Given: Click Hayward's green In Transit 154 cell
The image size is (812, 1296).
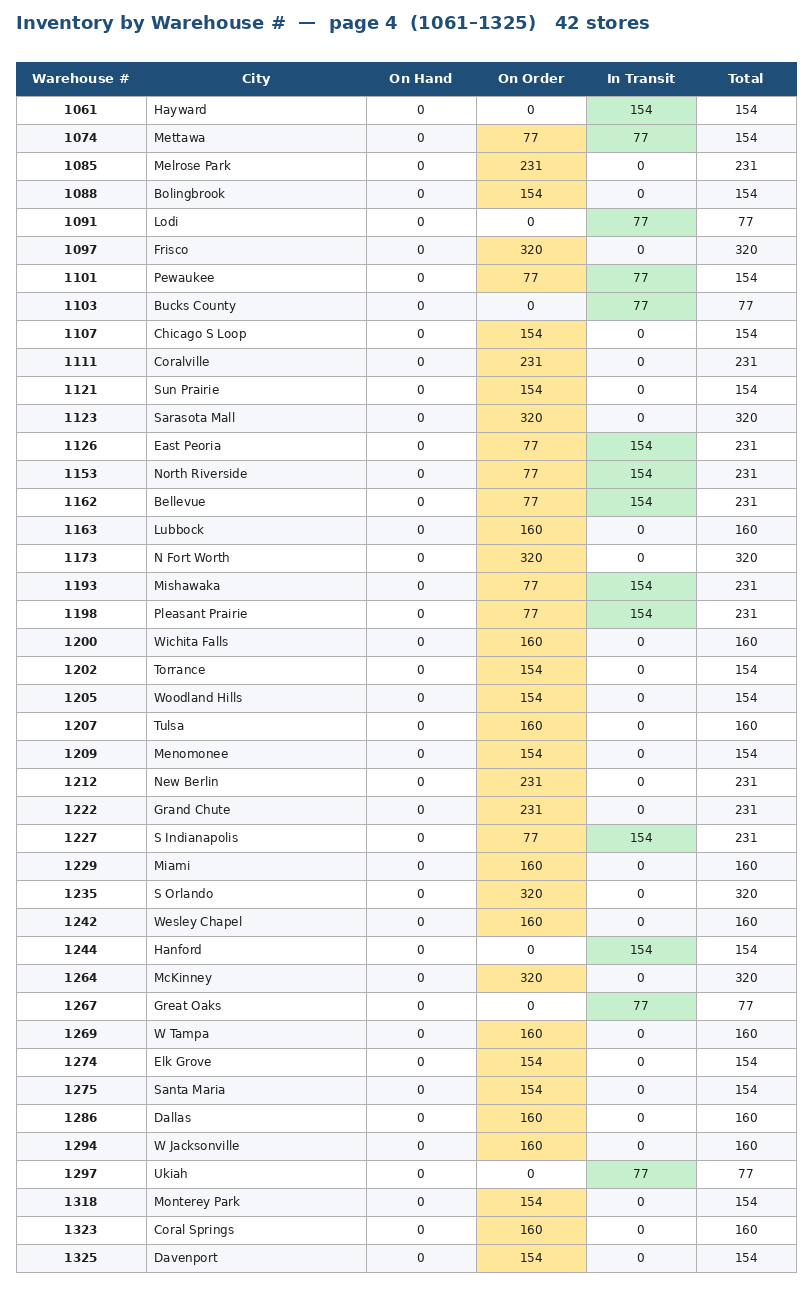Looking at the screenshot, I should tap(641, 110).
